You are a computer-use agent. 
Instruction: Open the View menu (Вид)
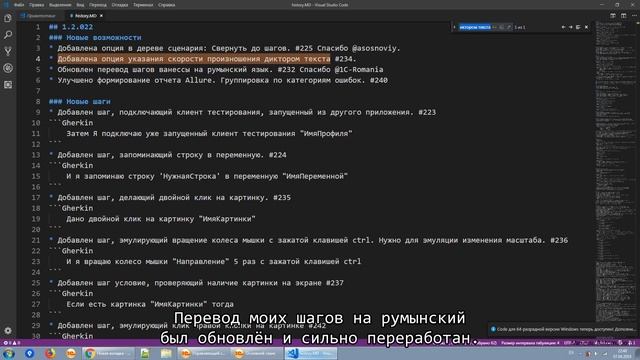[80, 5]
